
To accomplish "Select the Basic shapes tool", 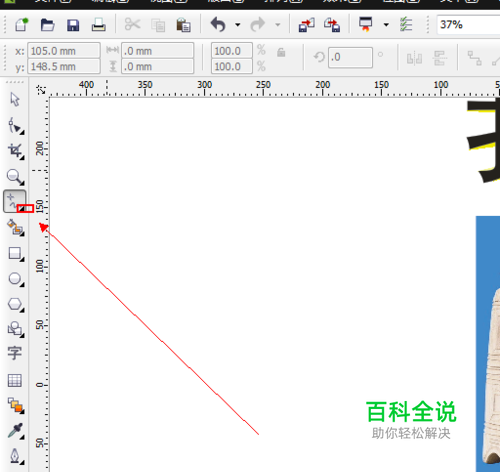I will [15, 329].
